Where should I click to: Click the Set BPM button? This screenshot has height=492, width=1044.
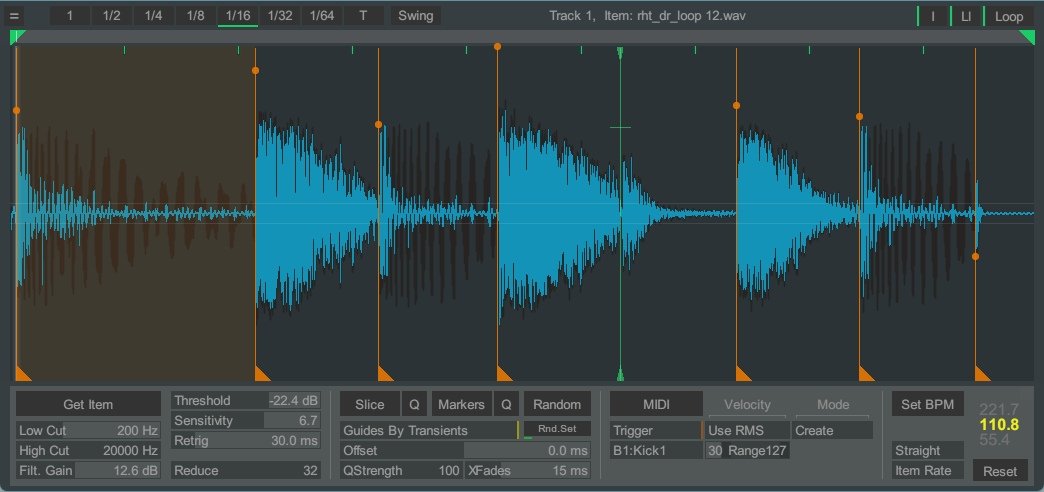point(927,404)
